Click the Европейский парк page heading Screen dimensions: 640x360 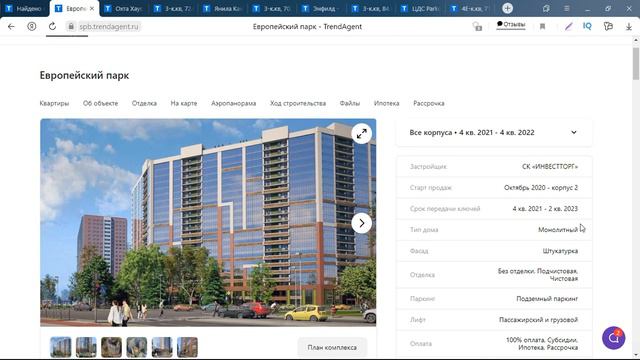point(84,76)
